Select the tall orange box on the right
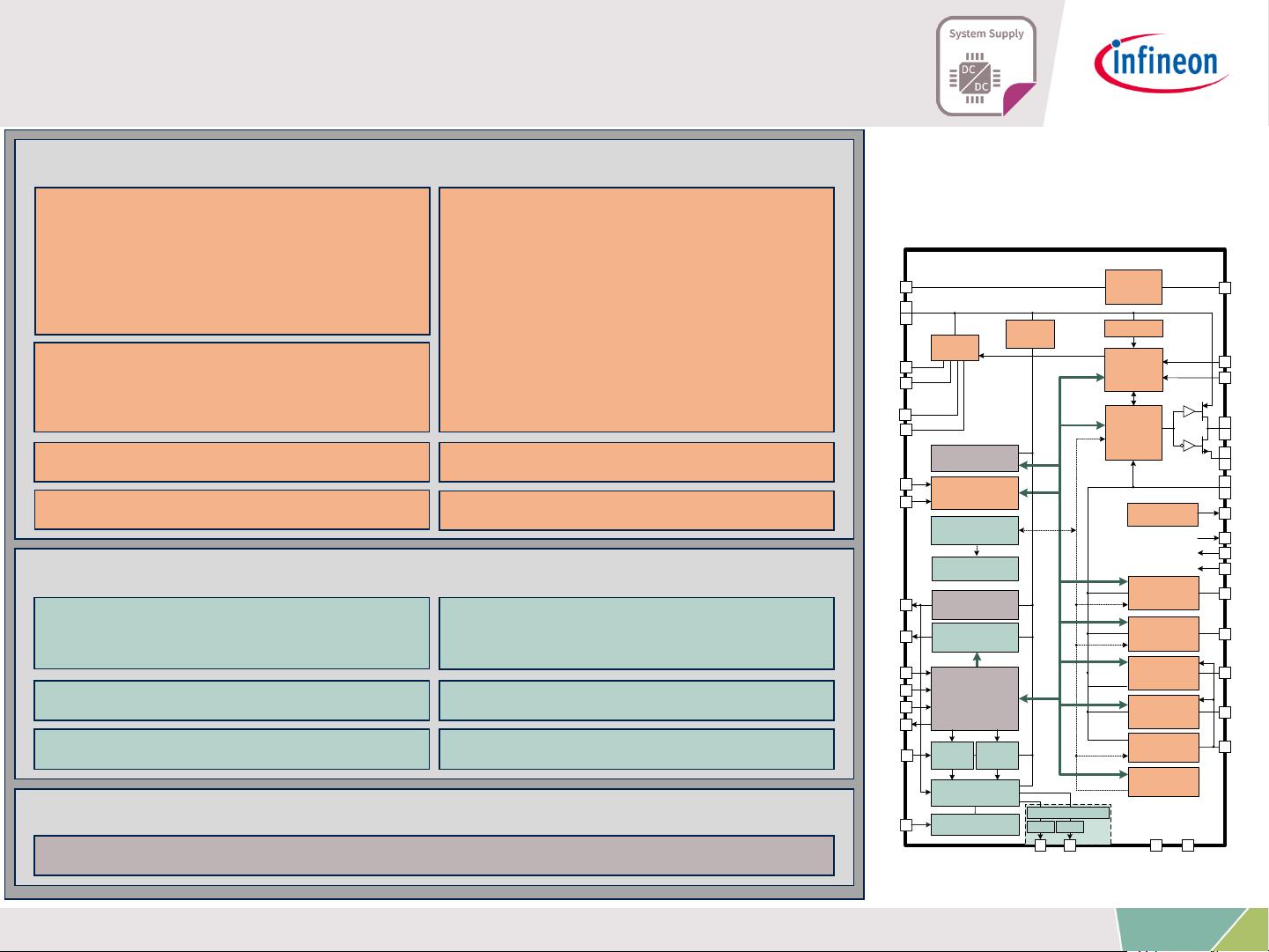 tap(636, 309)
